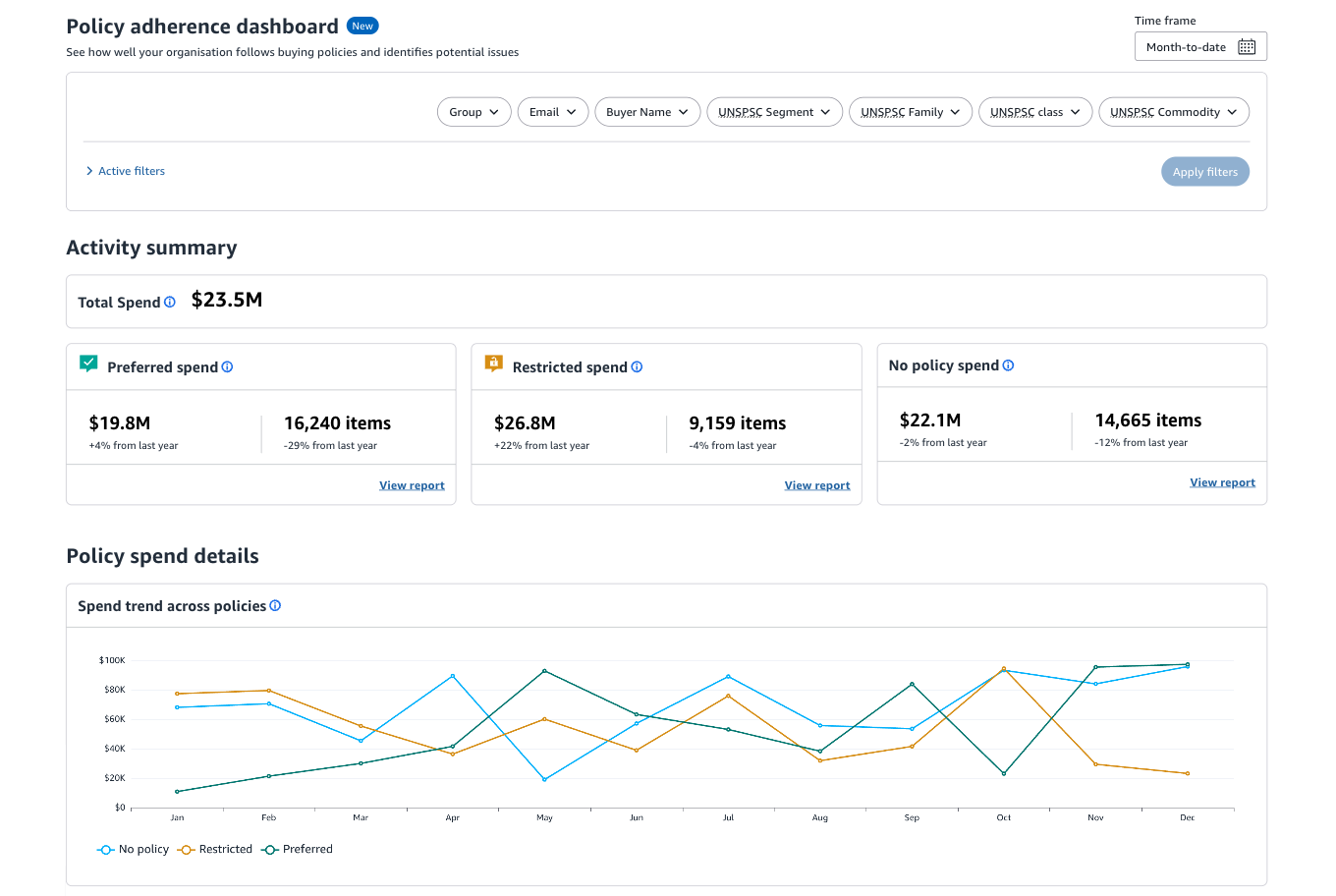The width and height of the screenshot is (1336, 896).
Task: Click the info icon next to Total Spend
Action: pos(170,302)
